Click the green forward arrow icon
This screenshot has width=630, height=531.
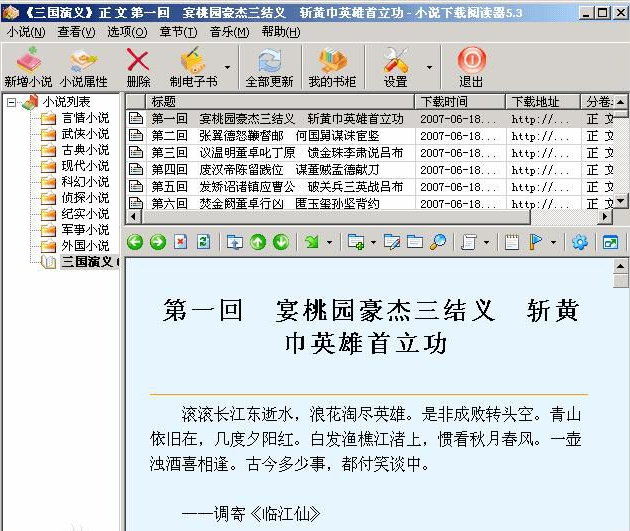click(158, 242)
